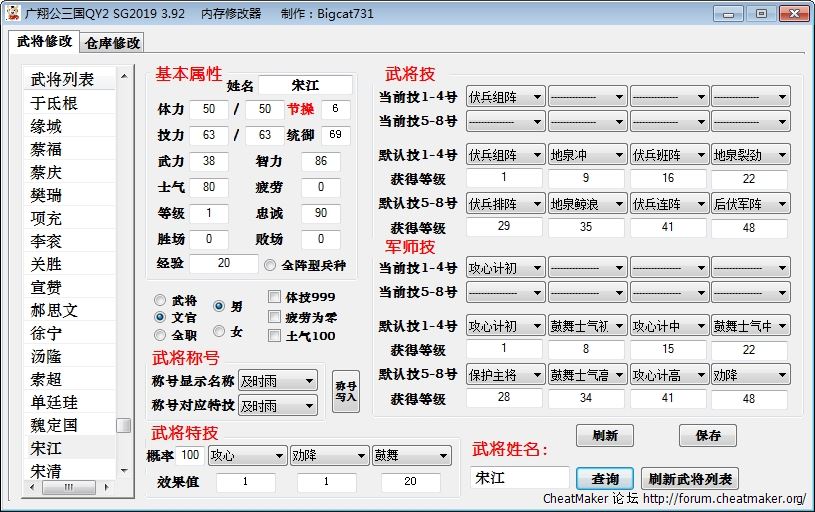Select the 全阵型兵种 radio option
The height and width of the screenshot is (512, 815).
point(271,265)
